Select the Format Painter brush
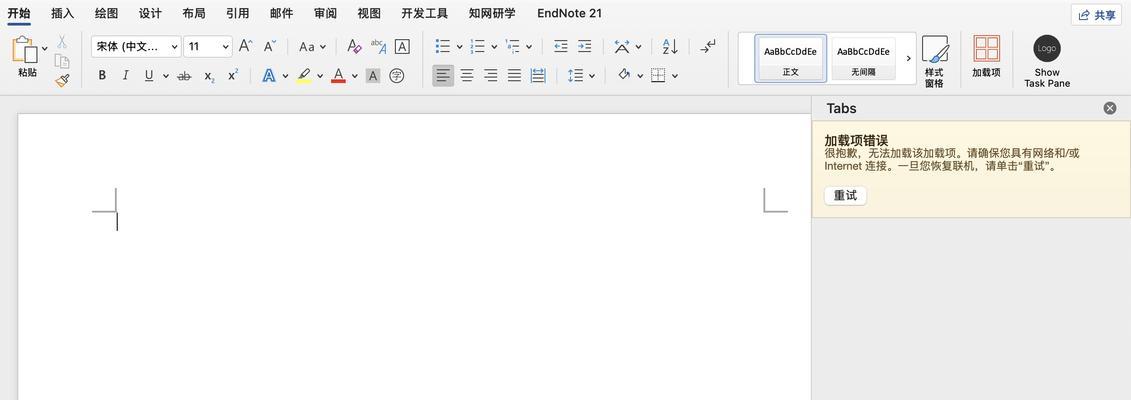1131x400 pixels. [62, 80]
